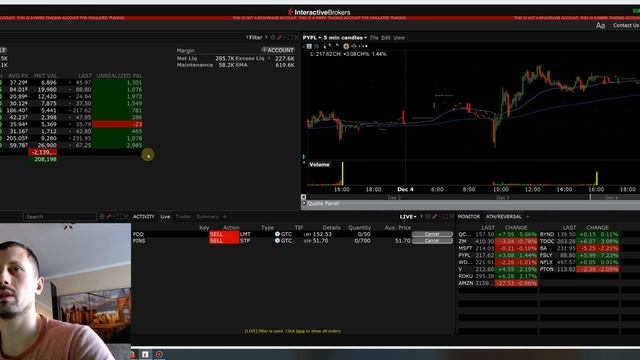
Task: Select the AMZN row in monitor watchlist
Action: (498, 283)
